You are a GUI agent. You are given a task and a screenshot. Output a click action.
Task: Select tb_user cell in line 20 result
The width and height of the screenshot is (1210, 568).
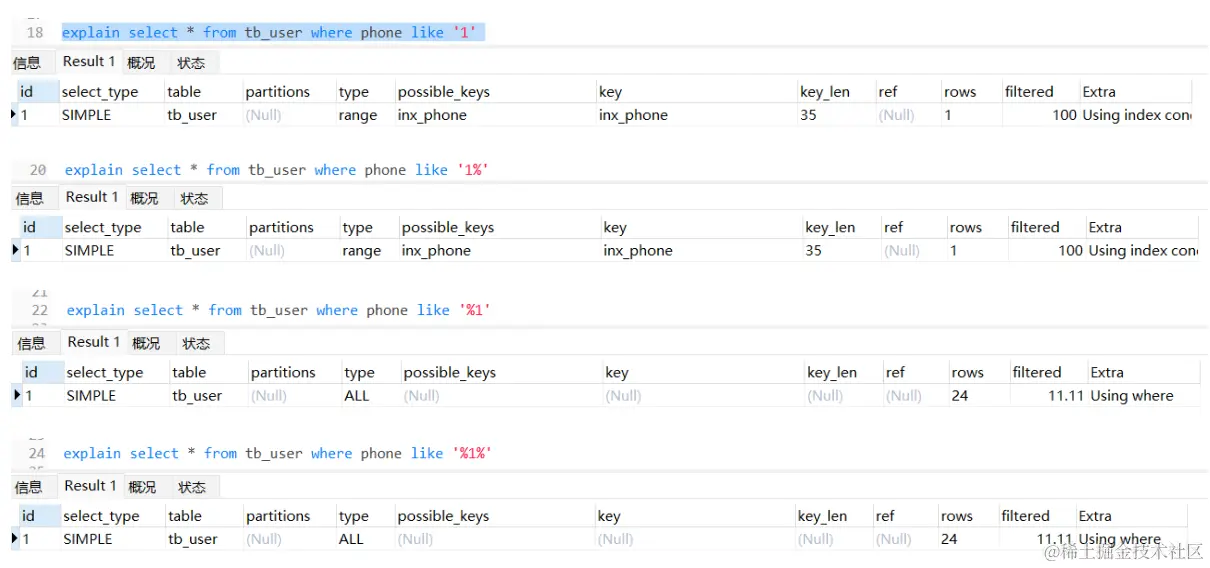point(195,250)
